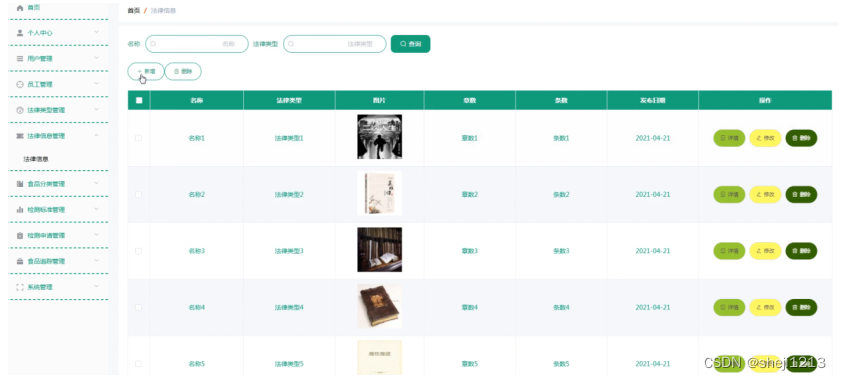Expand 个人中心 with its chevron
Viewport: 841px width, 380px height.
coord(97,32)
